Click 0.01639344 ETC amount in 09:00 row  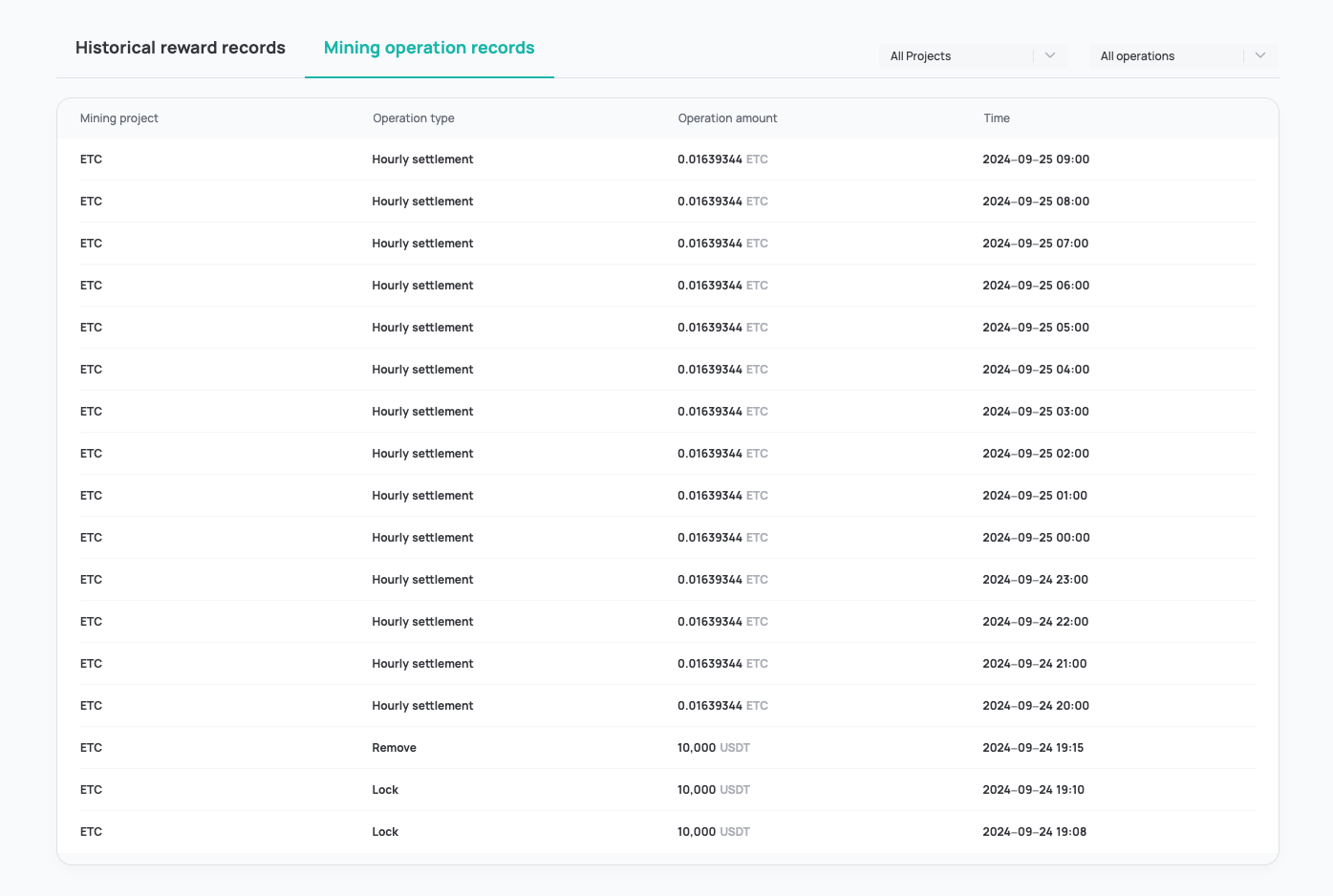[x=722, y=160]
